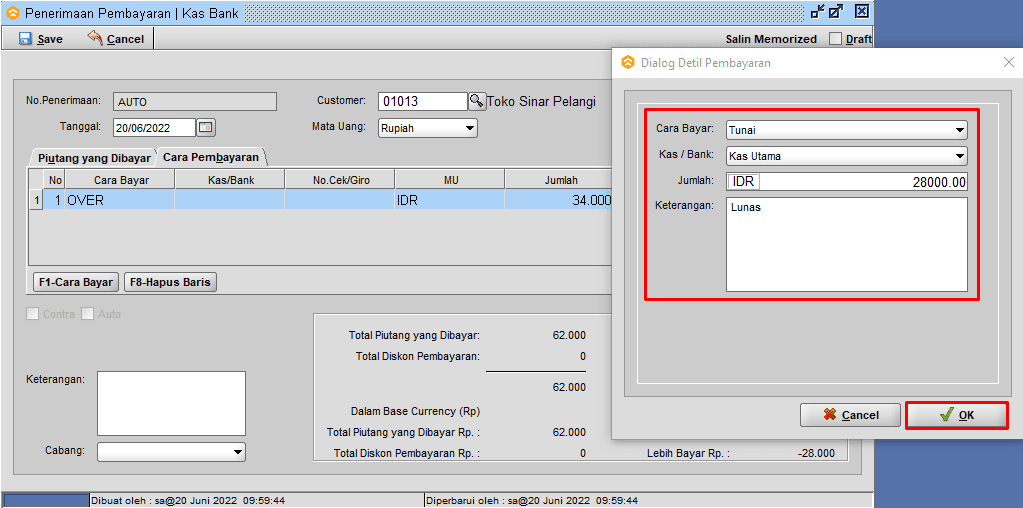Click Toko Sinar Pelangi customer name

542,102
